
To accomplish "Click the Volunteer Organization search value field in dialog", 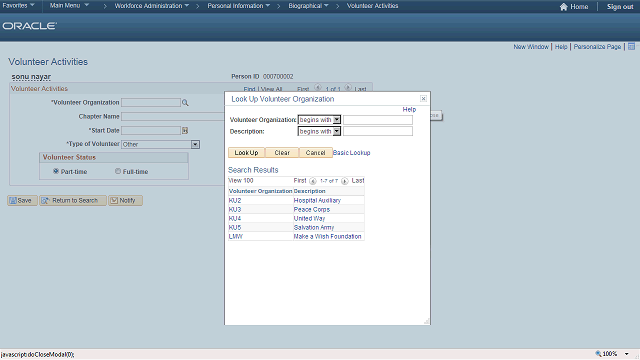I will click(378, 120).
